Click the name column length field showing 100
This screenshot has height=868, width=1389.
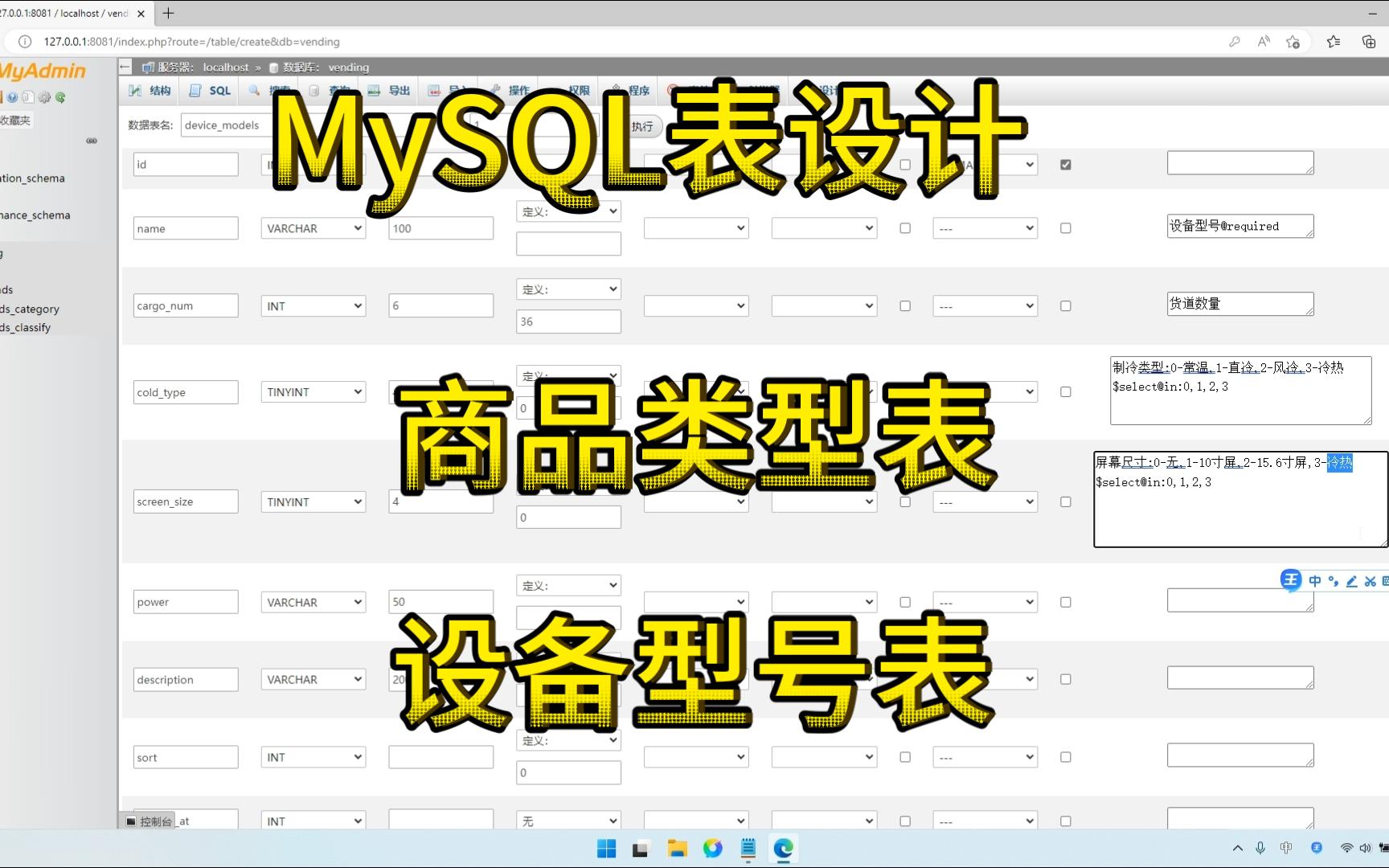[440, 228]
